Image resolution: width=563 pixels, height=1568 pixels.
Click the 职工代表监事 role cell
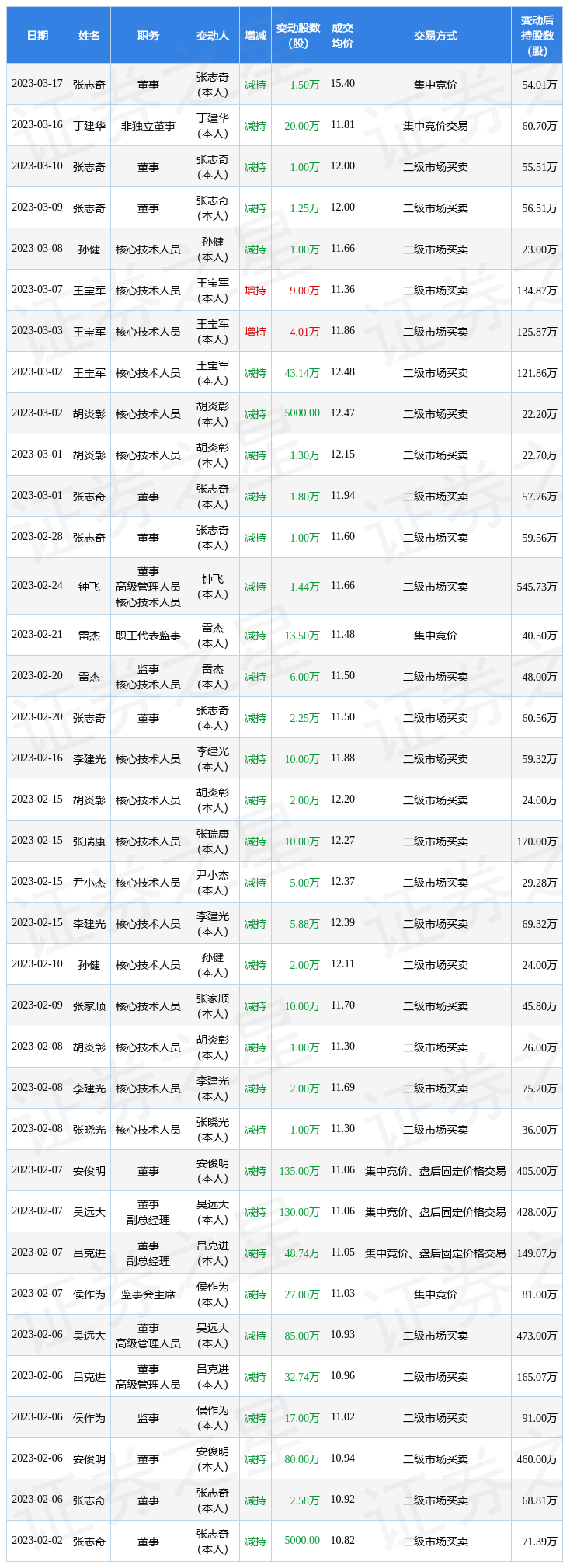148,635
